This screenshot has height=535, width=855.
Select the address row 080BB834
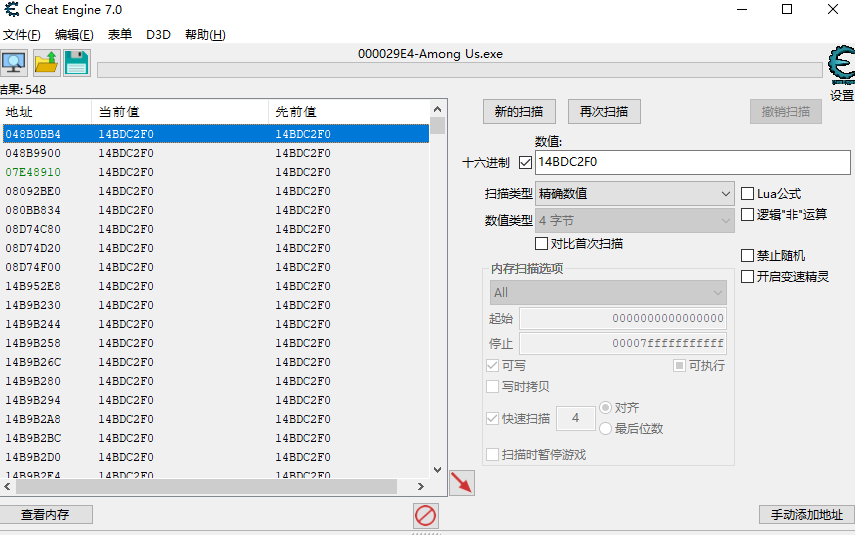[216, 211]
